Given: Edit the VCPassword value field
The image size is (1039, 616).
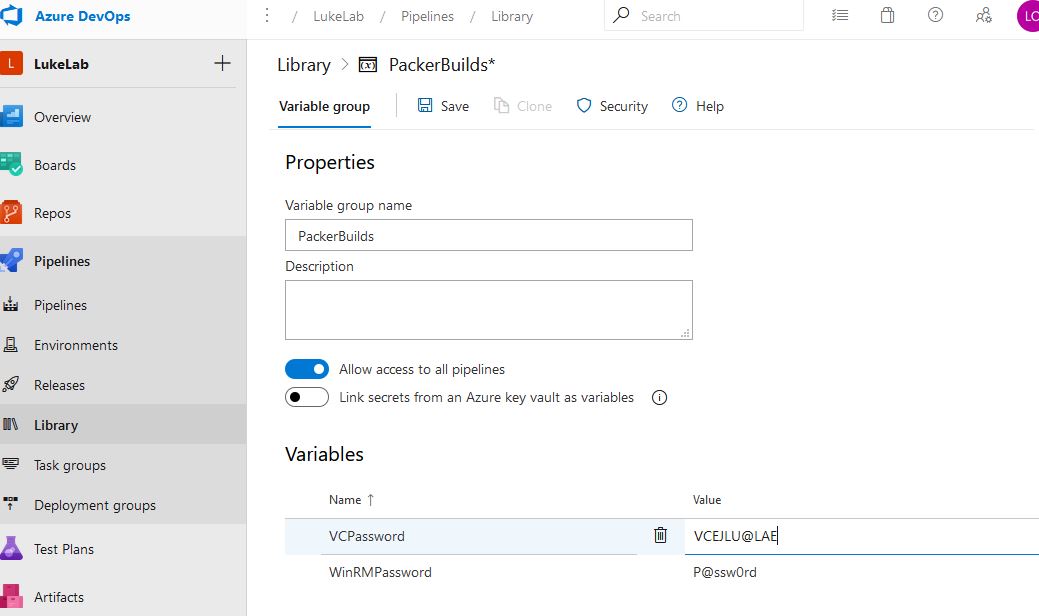Looking at the screenshot, I should 862,536.
